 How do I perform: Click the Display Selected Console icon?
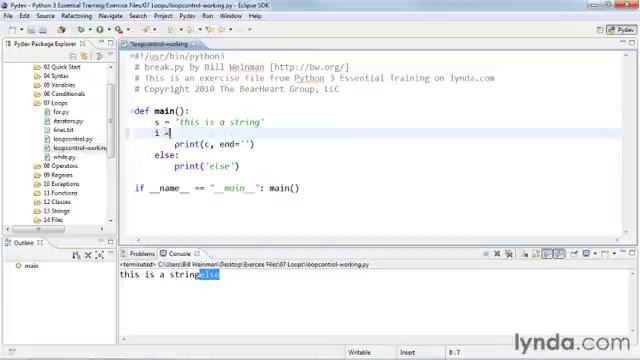pos(587,254)
